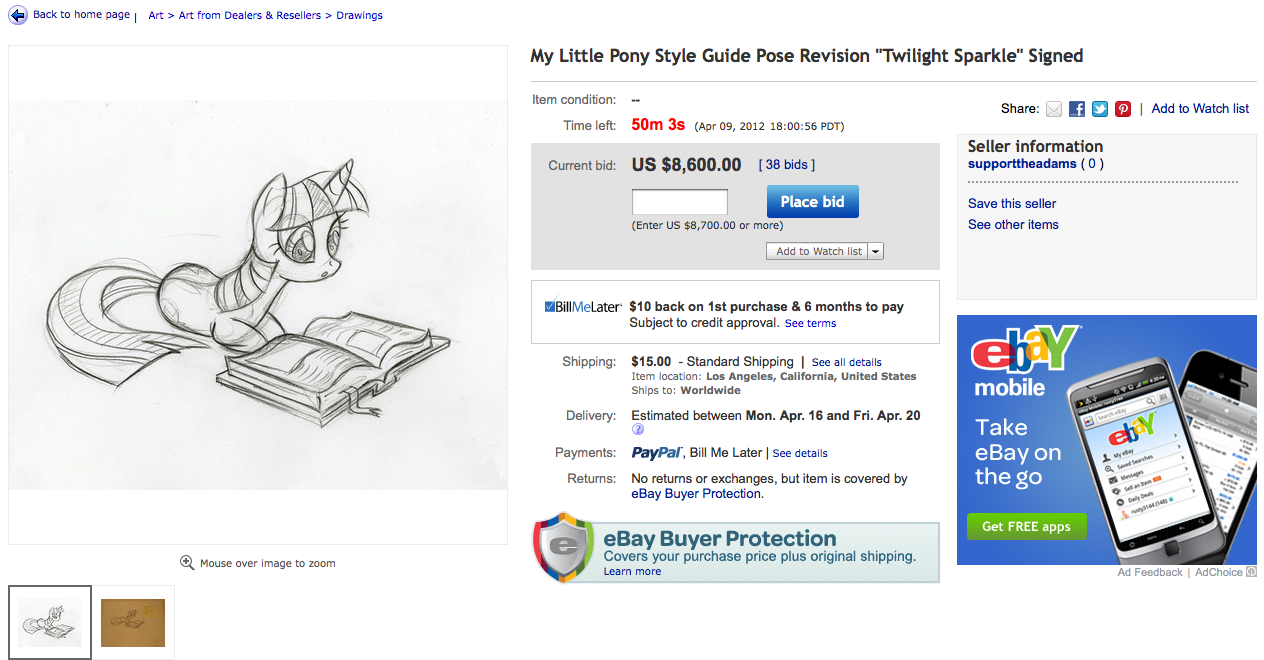Open See all details shipping link
Screen dimensions: 1264x660
pyautogui.click(x=846, y=362)
